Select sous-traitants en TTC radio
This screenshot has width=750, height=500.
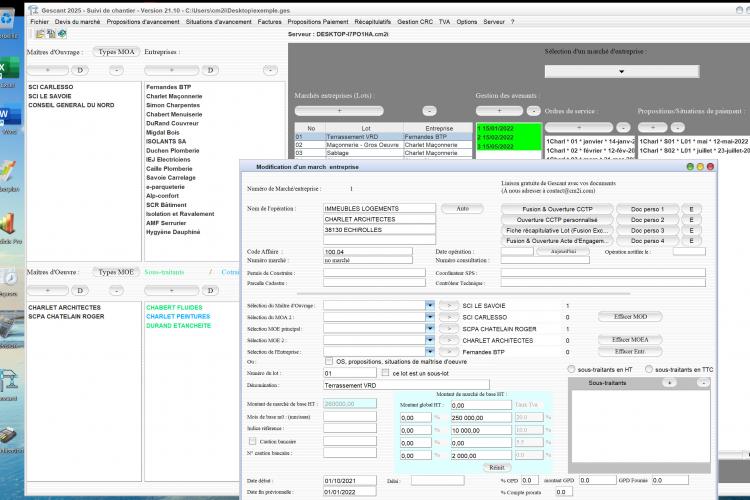tap(649, 369)
